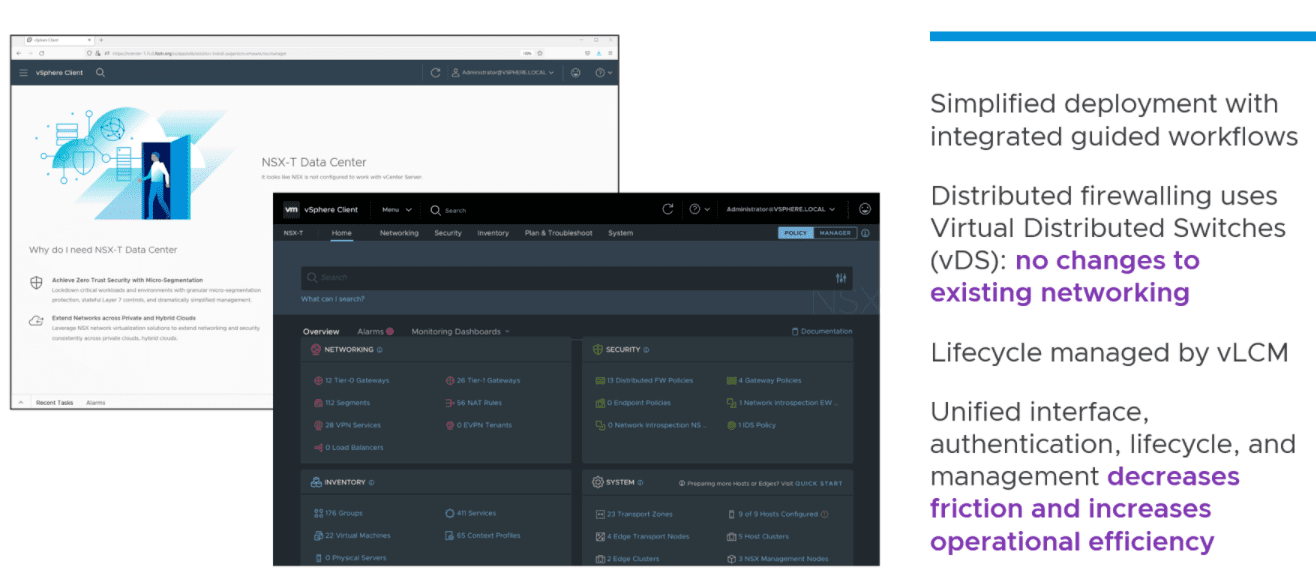The height and width of the screenshot is (571, 1316).
Task: Open Alarms tab in bottom panel
Action: click(96, 403)
